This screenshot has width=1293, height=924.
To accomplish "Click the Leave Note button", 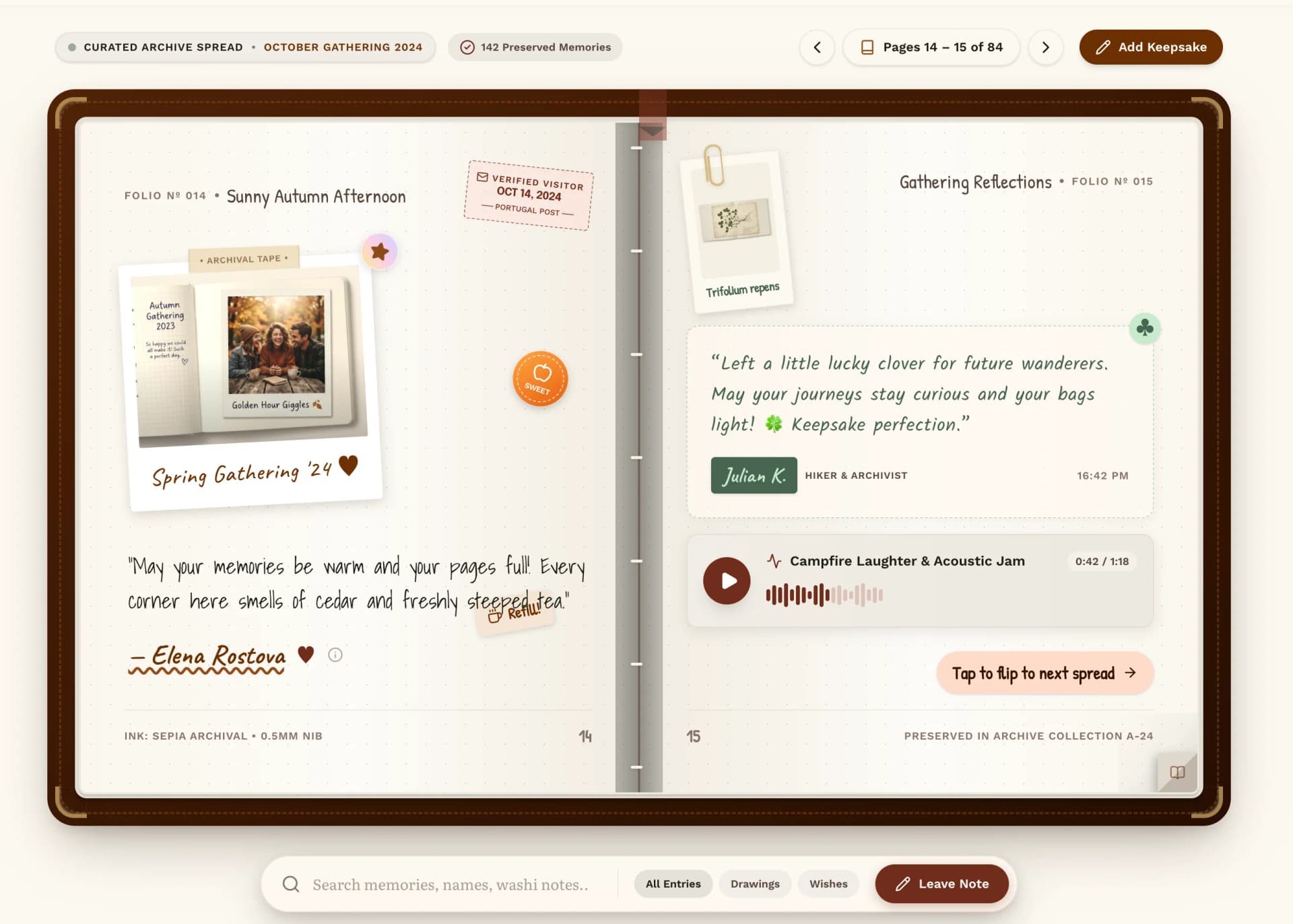I will click(x=941, y=884).
